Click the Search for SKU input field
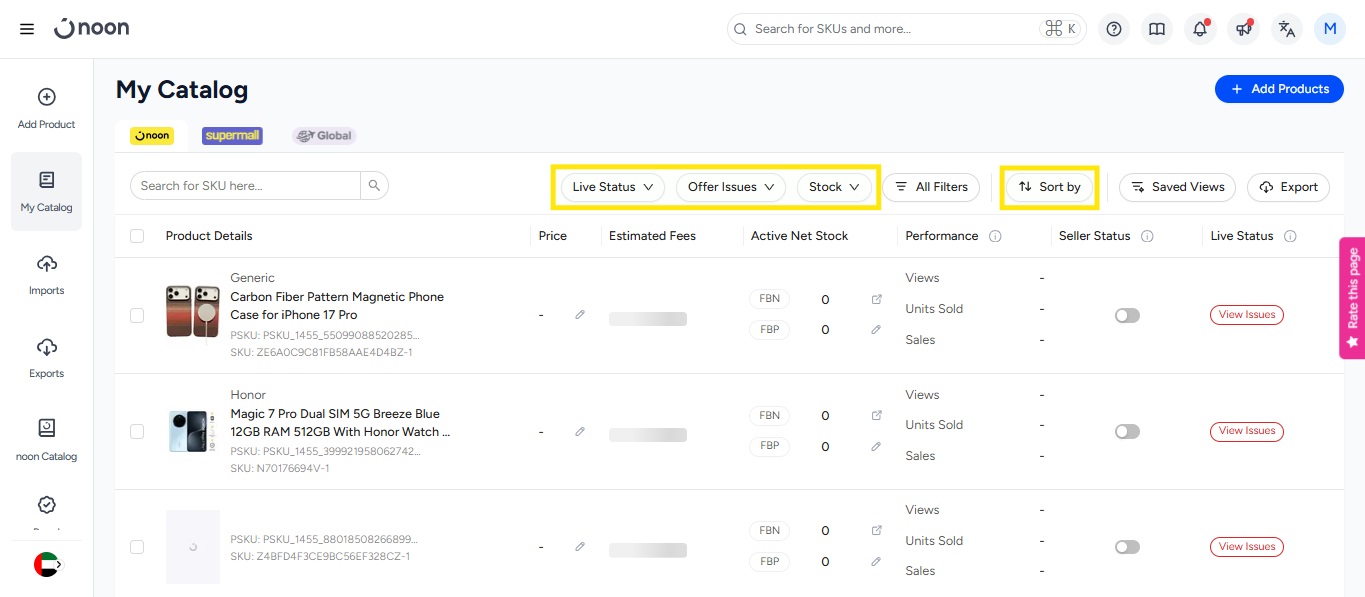This screenshot has height=597, width=1365. [x=246, y=186]
